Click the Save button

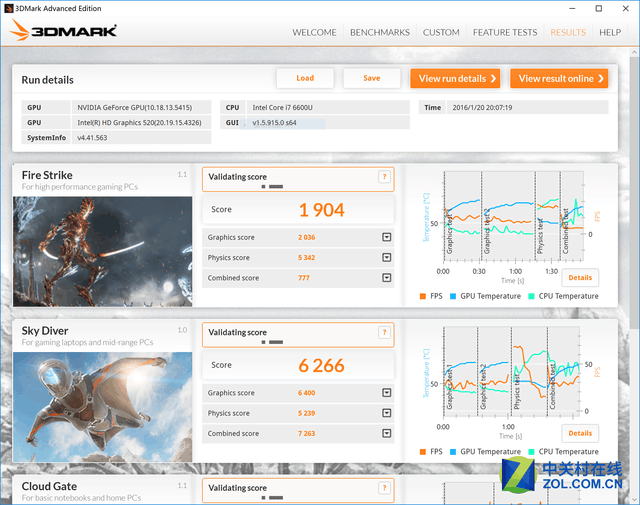pyautogui.click(x=371, y=78)
